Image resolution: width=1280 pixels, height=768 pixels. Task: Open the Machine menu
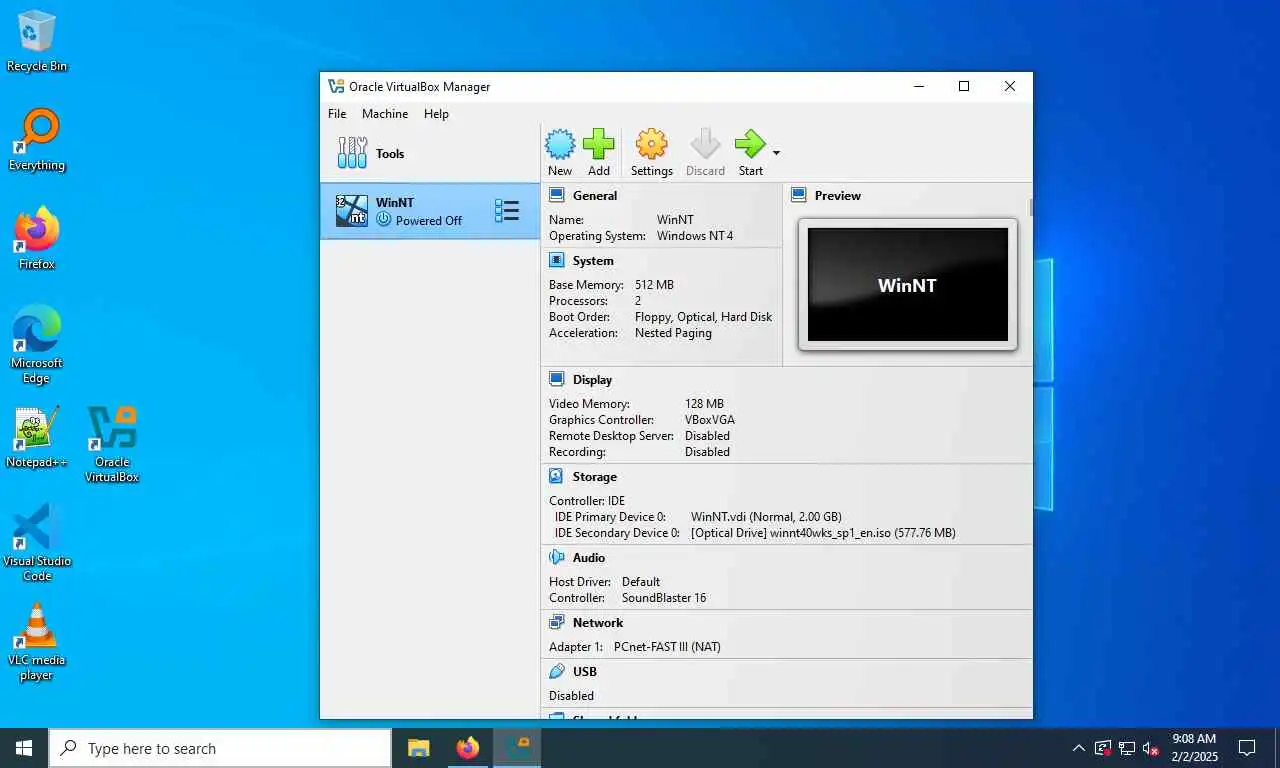[385, 114]
